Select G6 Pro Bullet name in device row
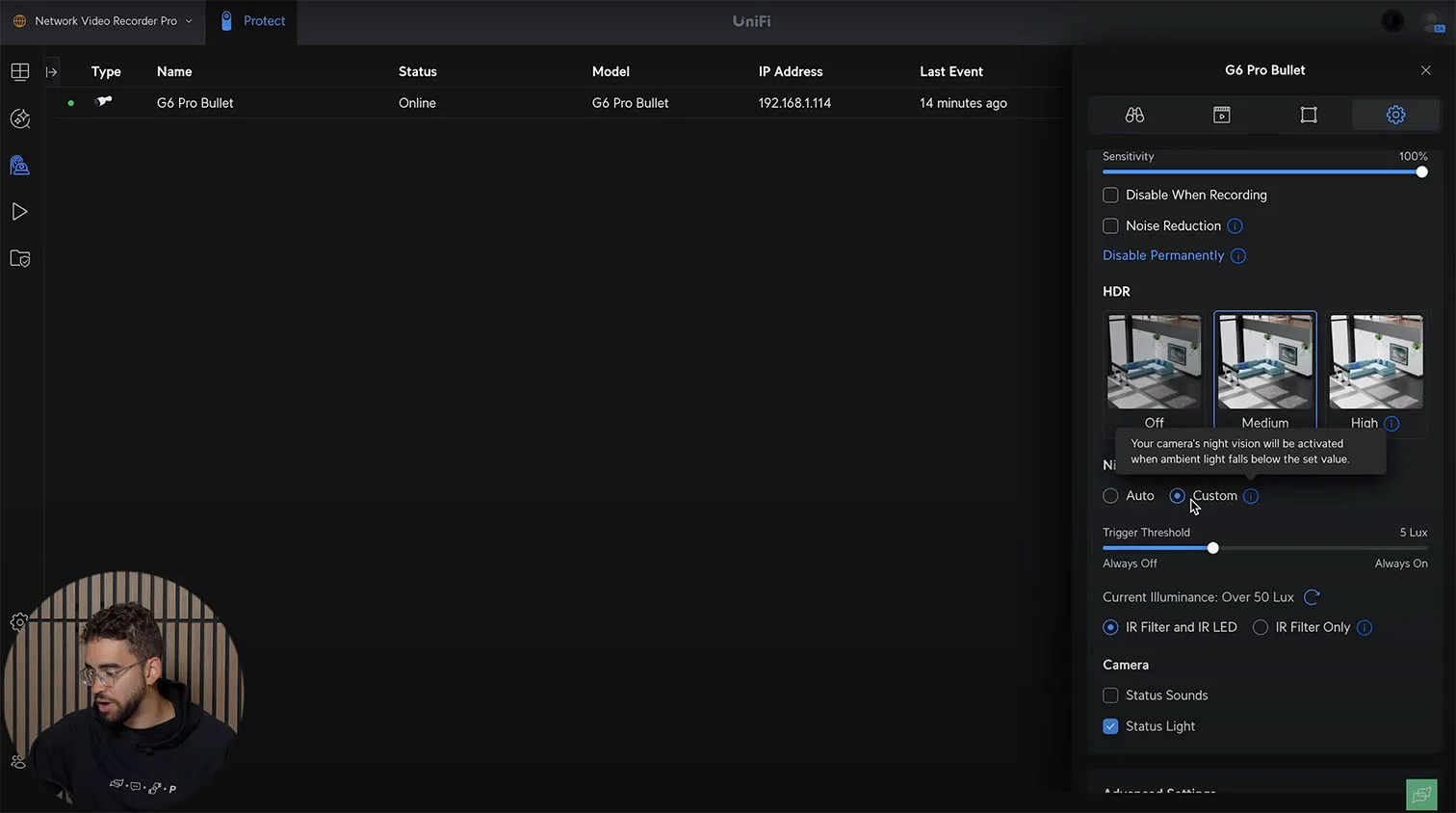 click(195, 103)
